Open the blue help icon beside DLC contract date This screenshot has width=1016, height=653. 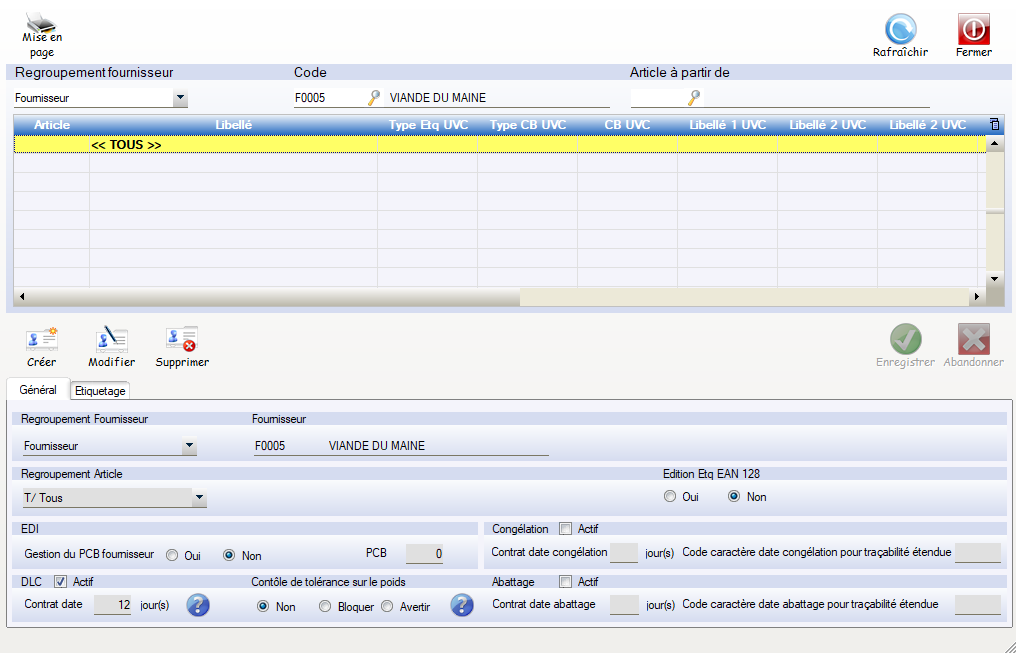[198, 605]
